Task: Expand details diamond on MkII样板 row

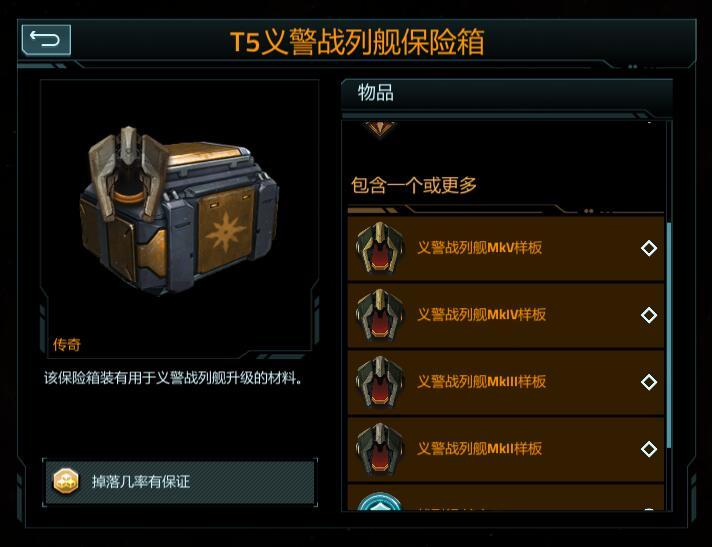Action: (649, 449)
